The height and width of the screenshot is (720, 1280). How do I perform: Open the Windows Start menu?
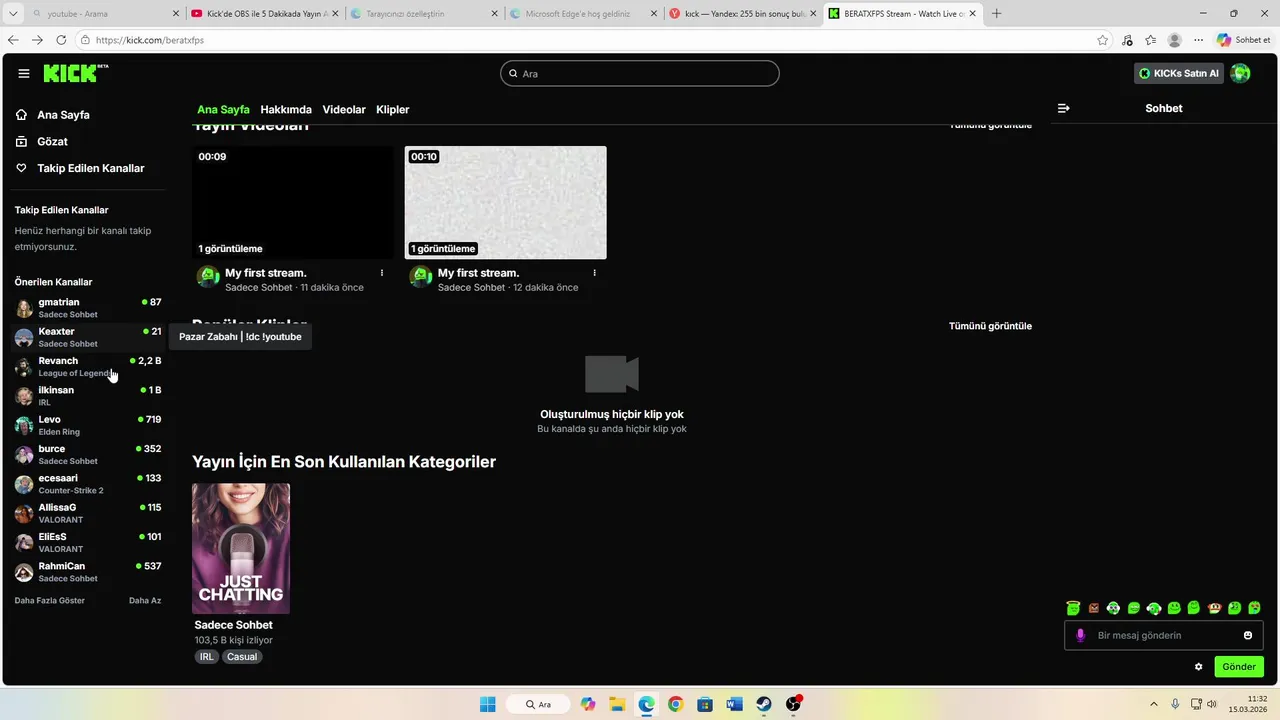tap(487, 704)
